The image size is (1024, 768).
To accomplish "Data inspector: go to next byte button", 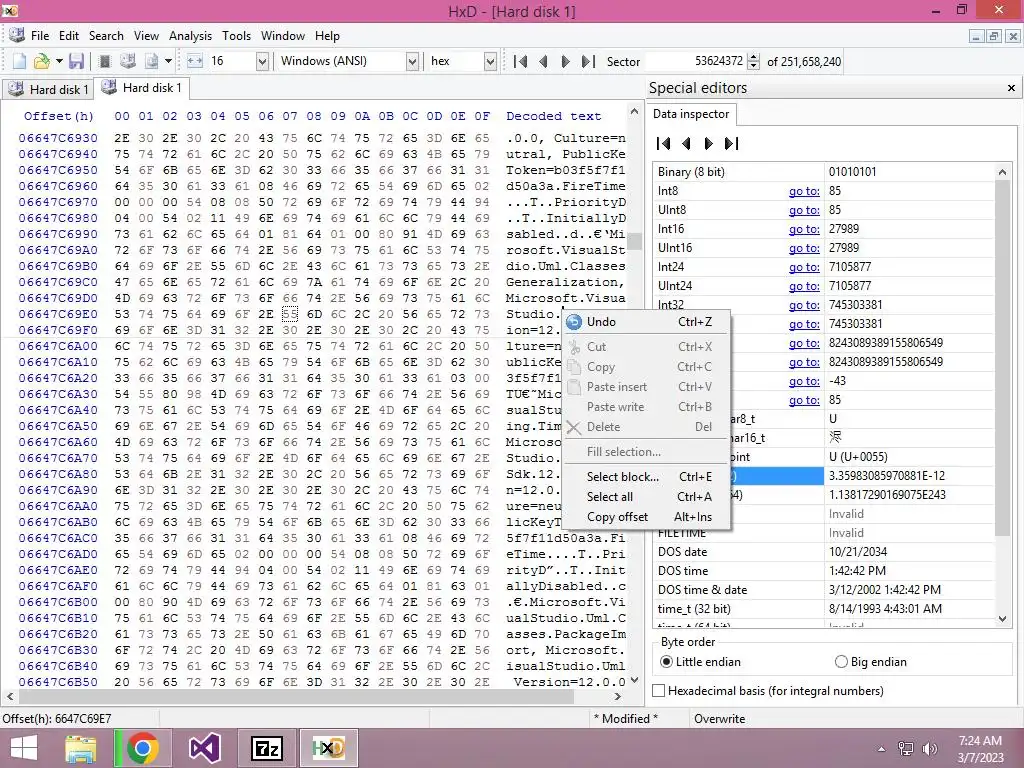I will click(x=709, y=144).
